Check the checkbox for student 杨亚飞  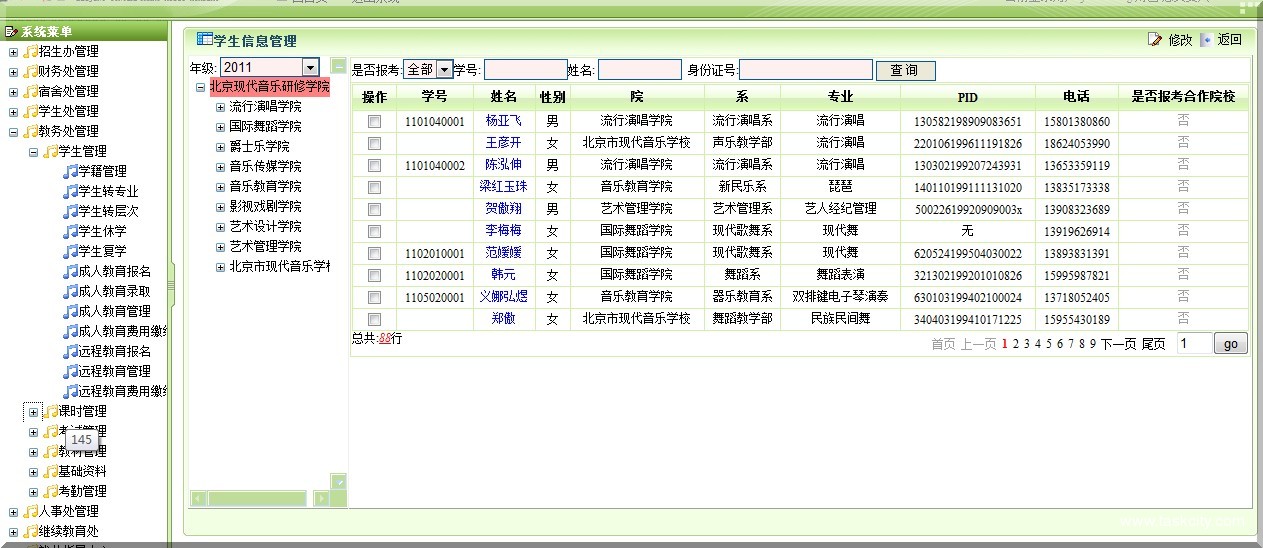[x=374, y=121]
